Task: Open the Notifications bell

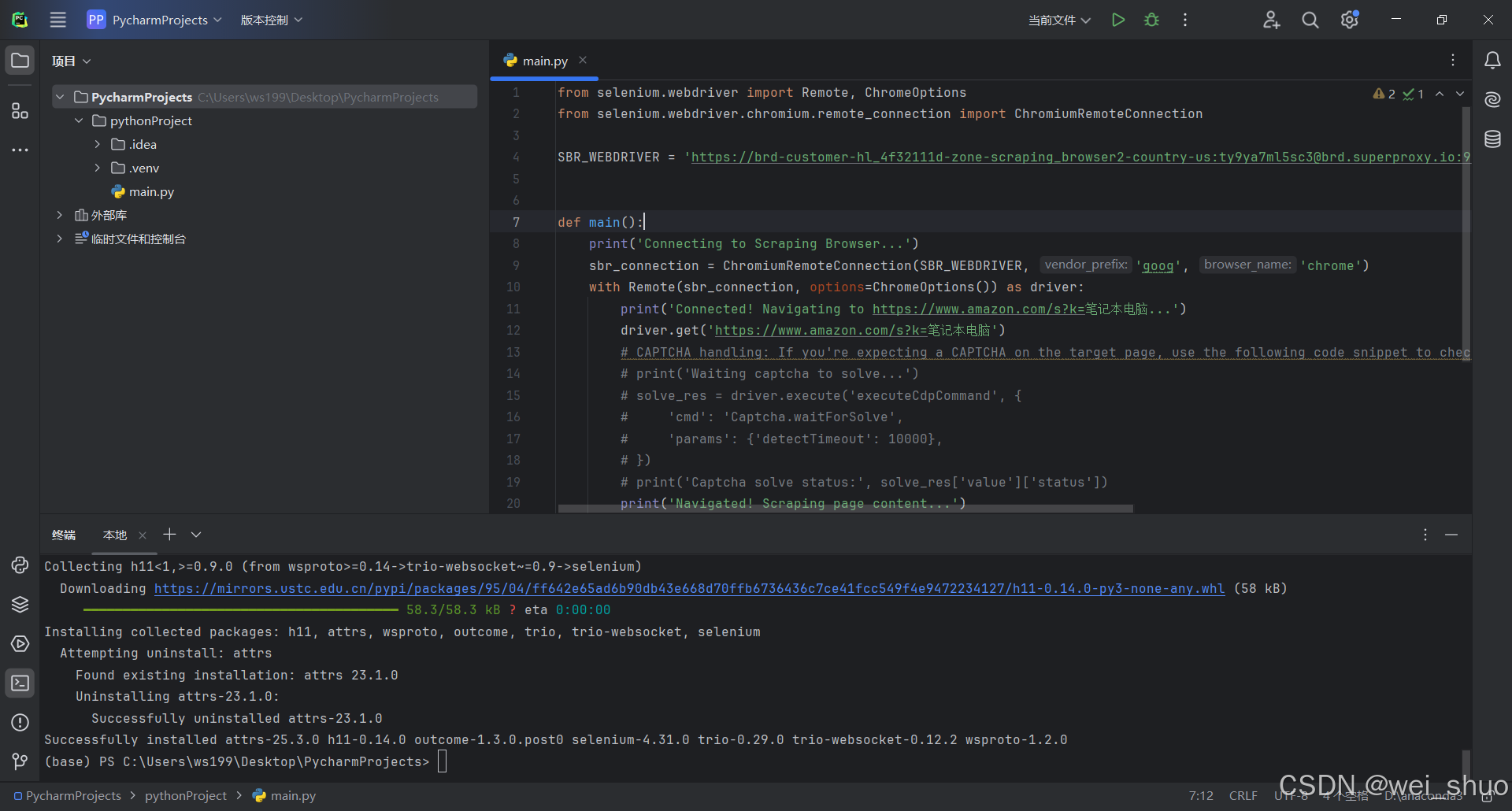Action: coord(1492,61)
